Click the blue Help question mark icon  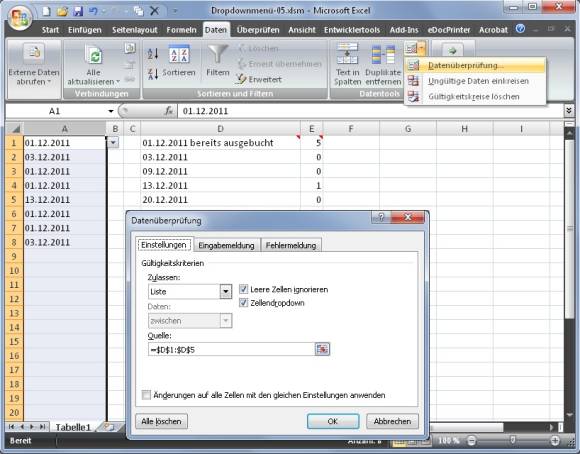(520, 29)
